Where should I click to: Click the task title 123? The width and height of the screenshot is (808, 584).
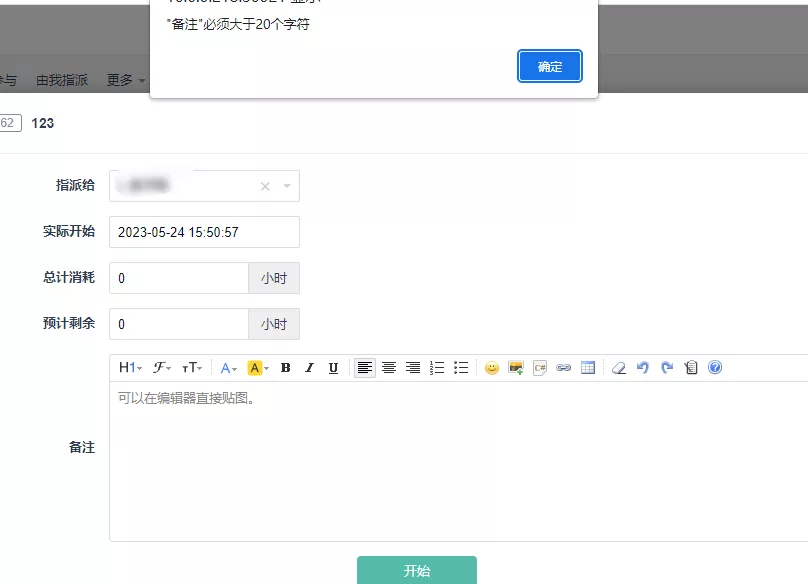[42, 123]
